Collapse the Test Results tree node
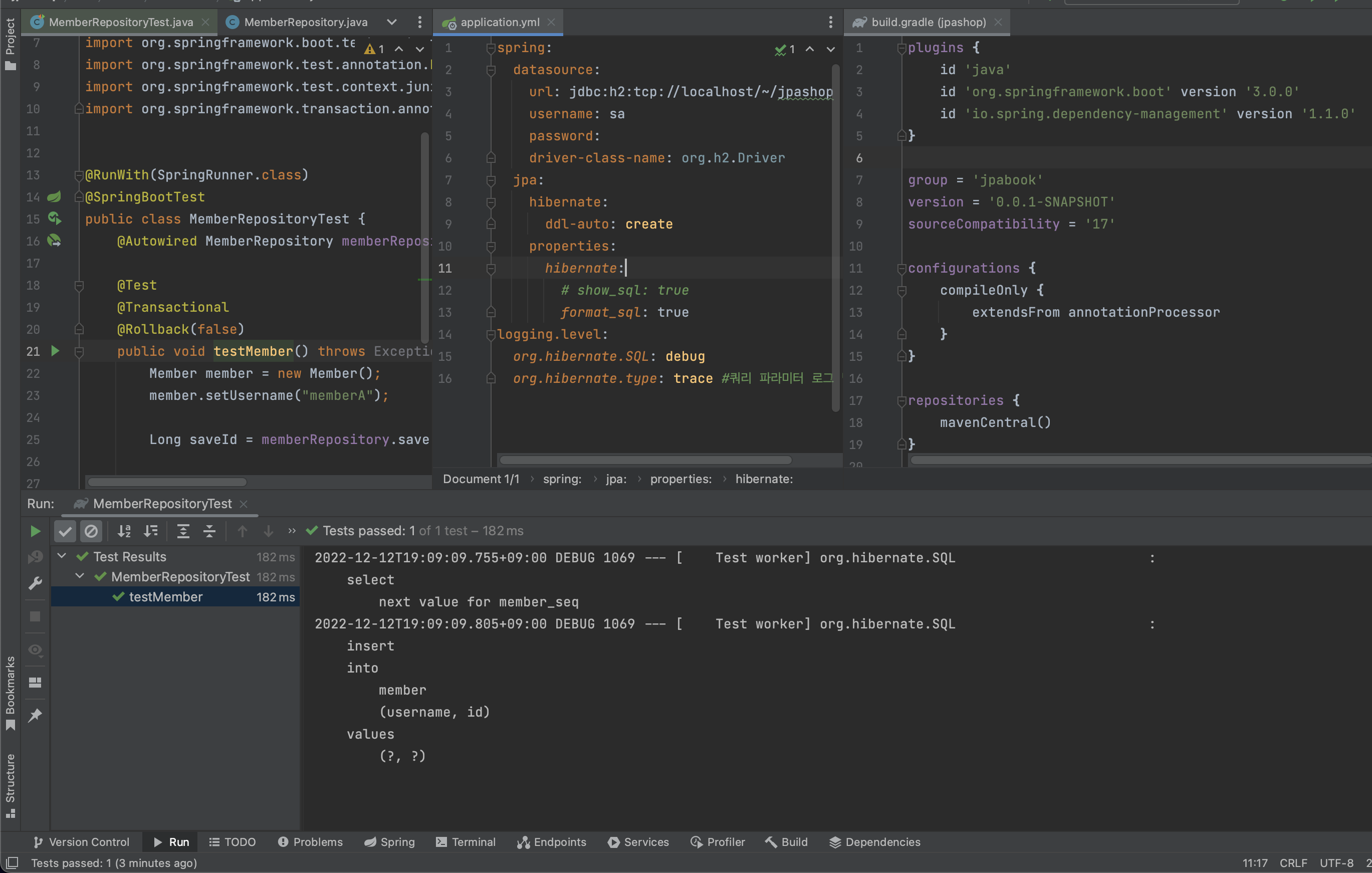 [x=62, y=556]
